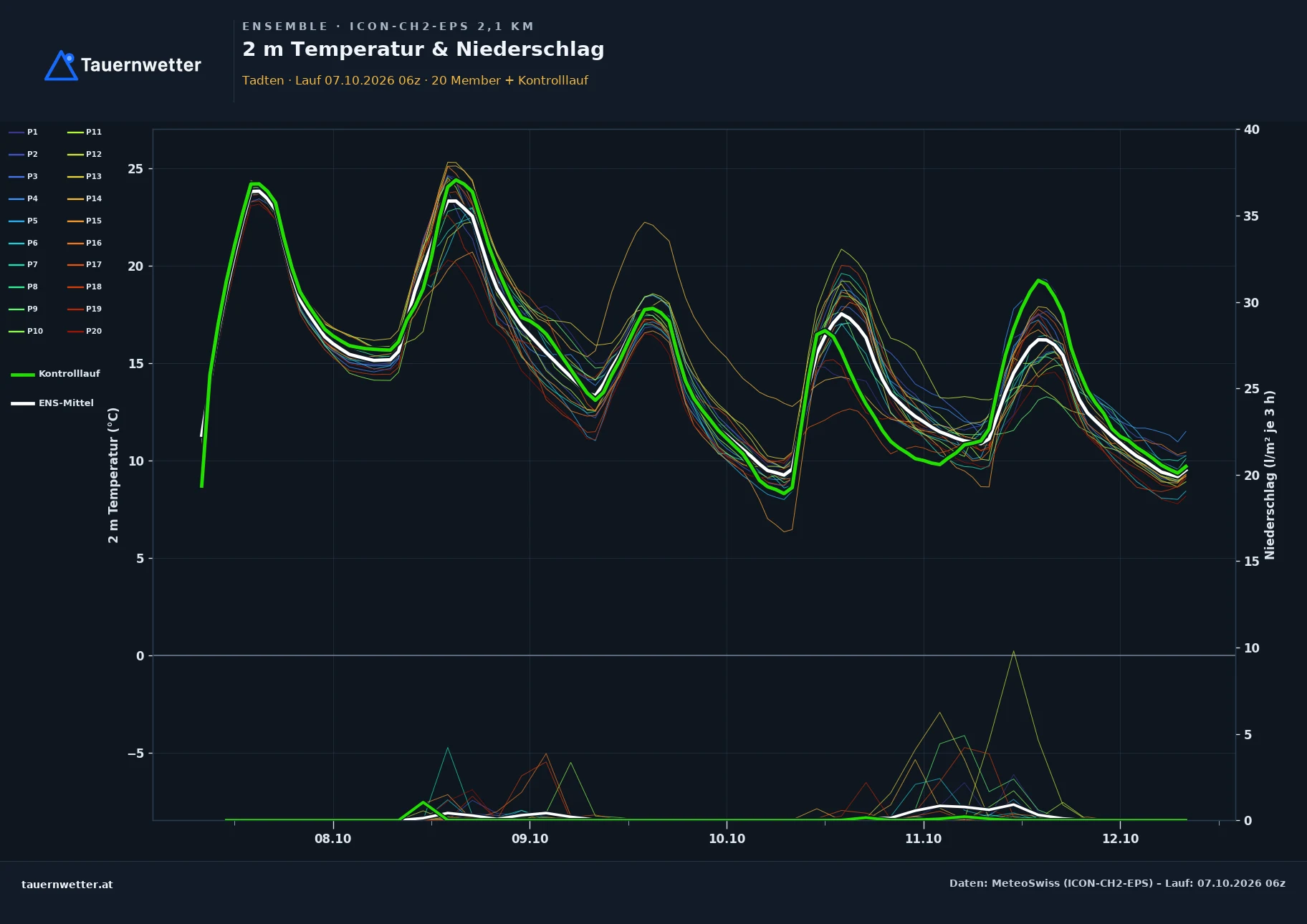Click the MeteoSwiss data source footer text
1307x924 pixels.
(1117, 883)
